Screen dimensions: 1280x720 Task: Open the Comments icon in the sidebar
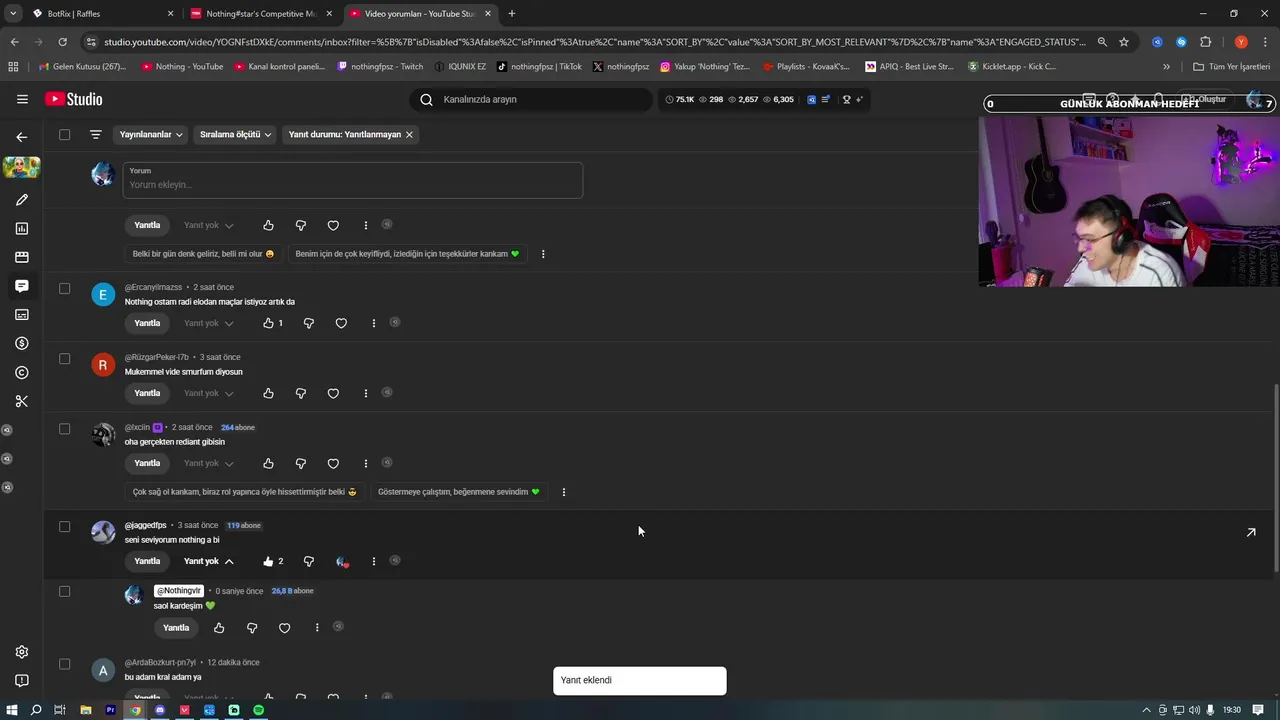coord(22,286)
